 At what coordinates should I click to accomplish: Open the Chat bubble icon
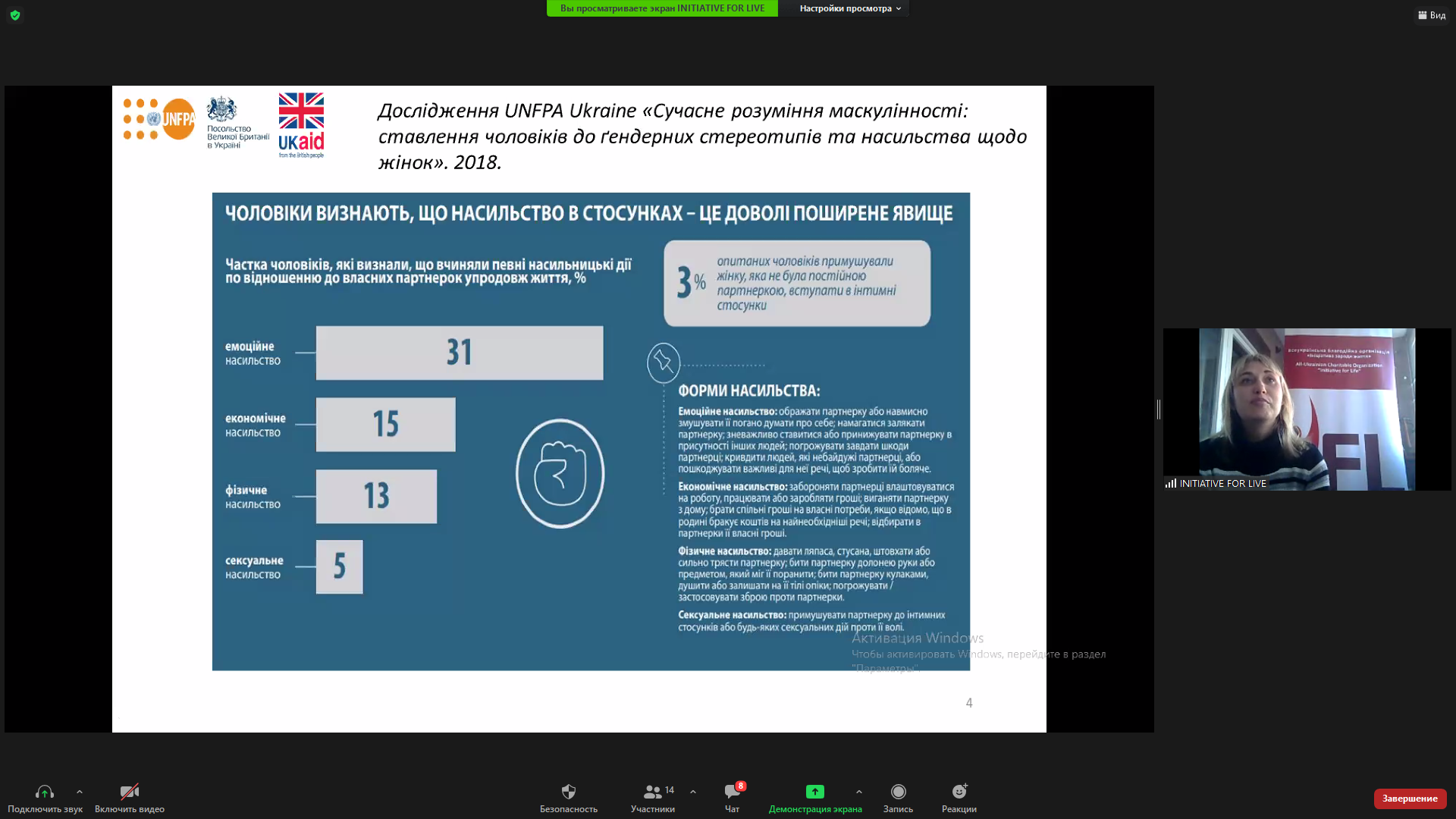click(732, 792)
